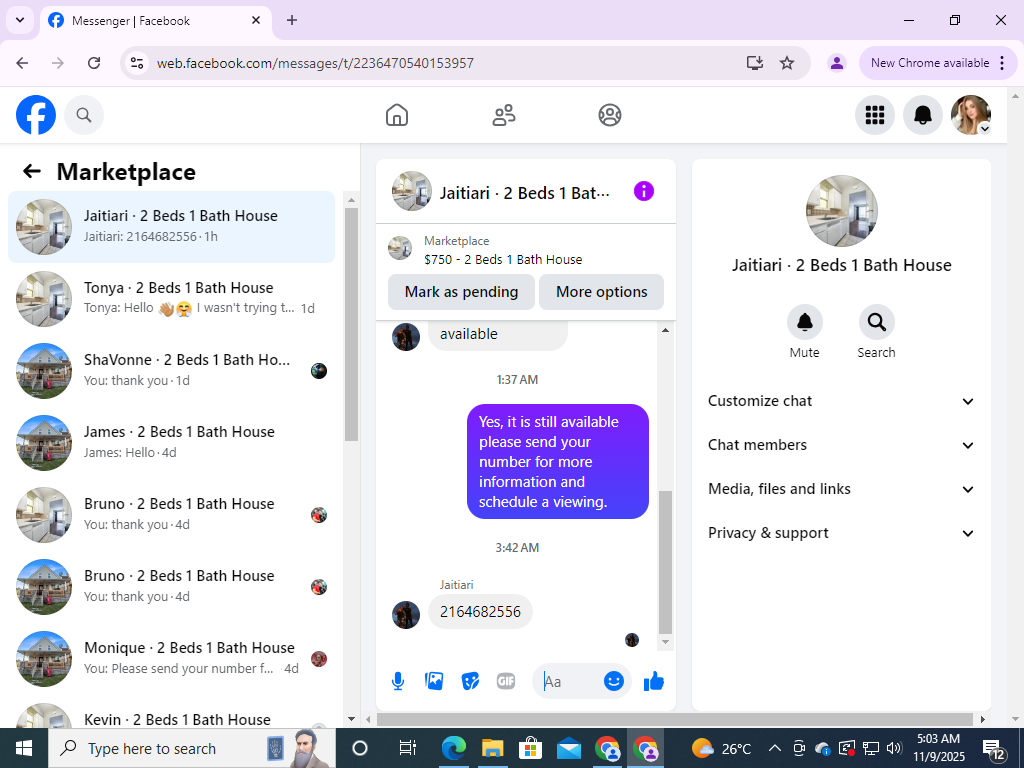Click the browser address bar URL
The height and width of the screenshot is (768, 1024).
pos(315,63)
